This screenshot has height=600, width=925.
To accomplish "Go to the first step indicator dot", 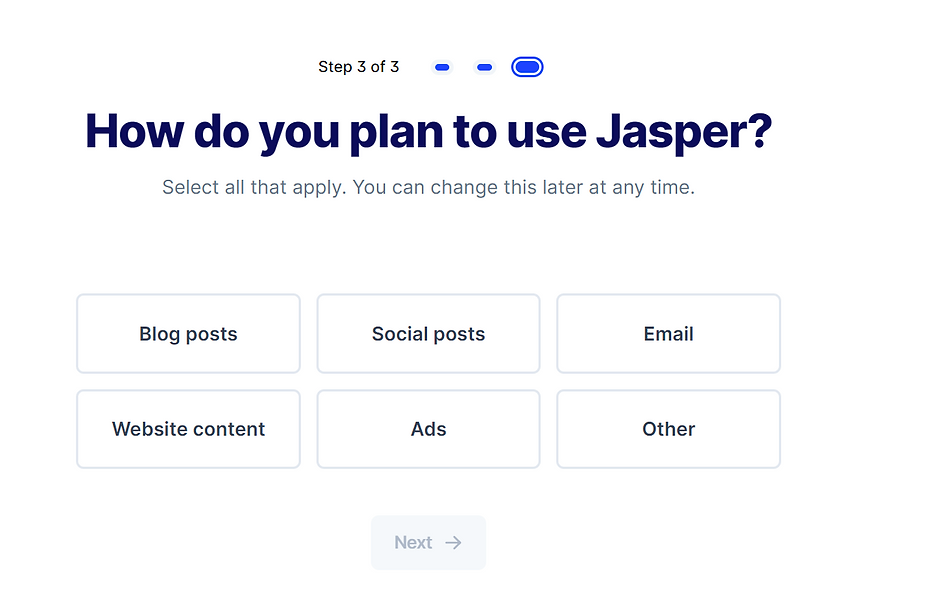I will (x=442, y=67).
